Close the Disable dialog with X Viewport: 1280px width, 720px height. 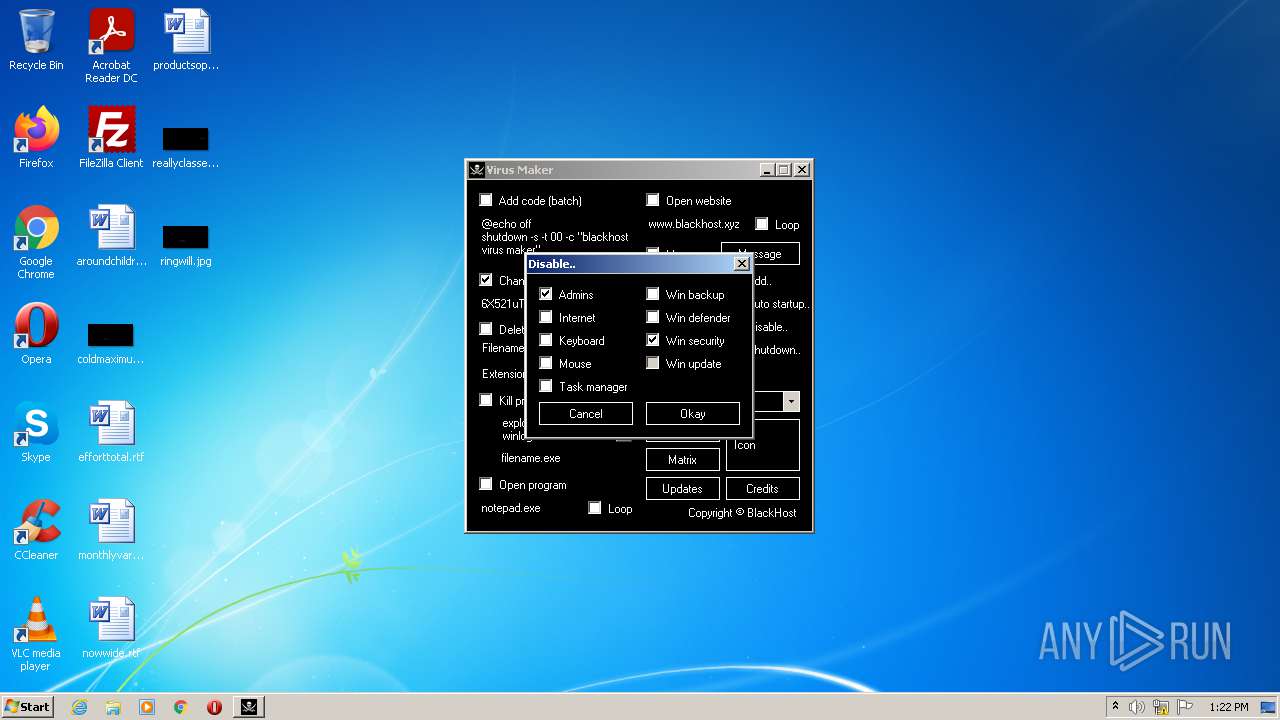[x=741, y=264]
